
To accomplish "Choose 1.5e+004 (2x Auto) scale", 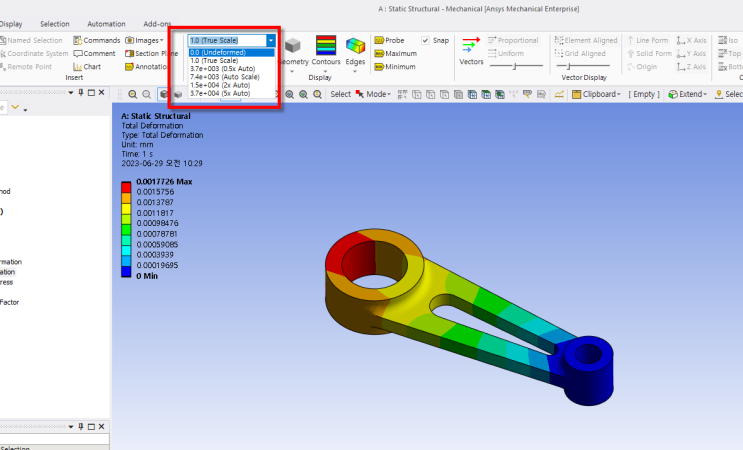I will (231, 85).
